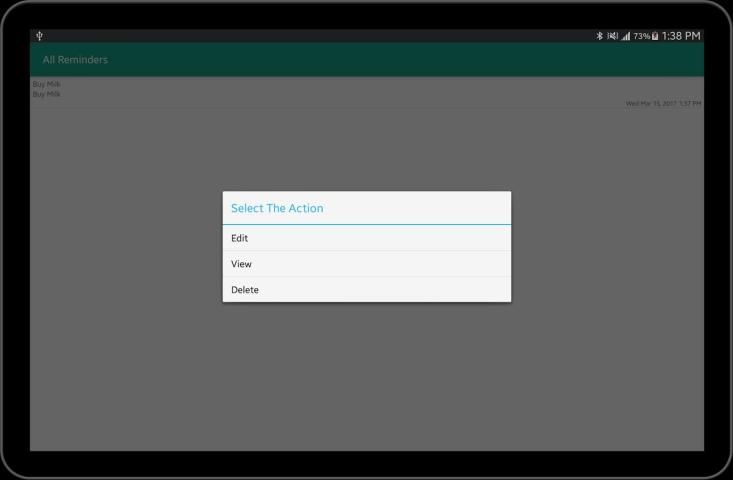Viewport: 733px width, 480px height.
Task: Click the blue divider under dialog title
Action: (366, 225)
